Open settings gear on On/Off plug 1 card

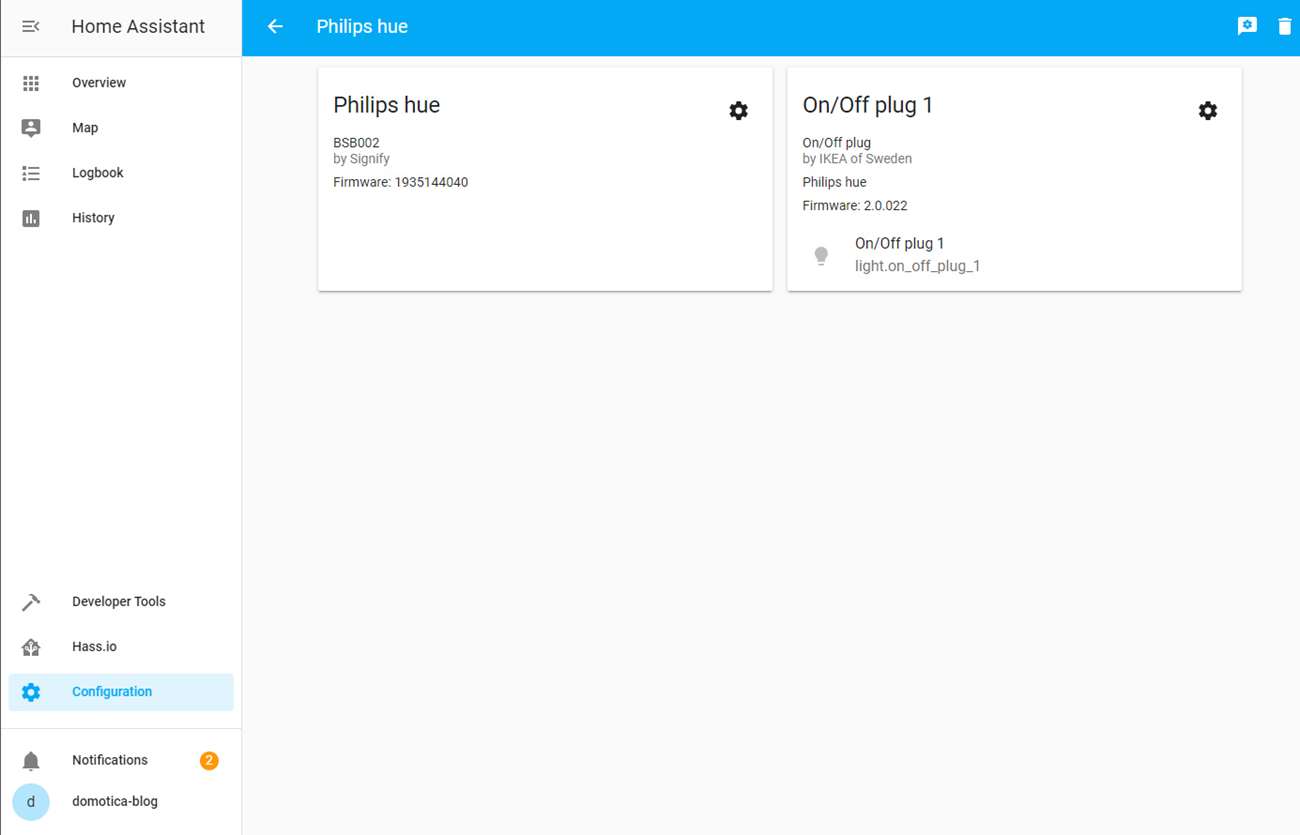(x=1207, y=111)
